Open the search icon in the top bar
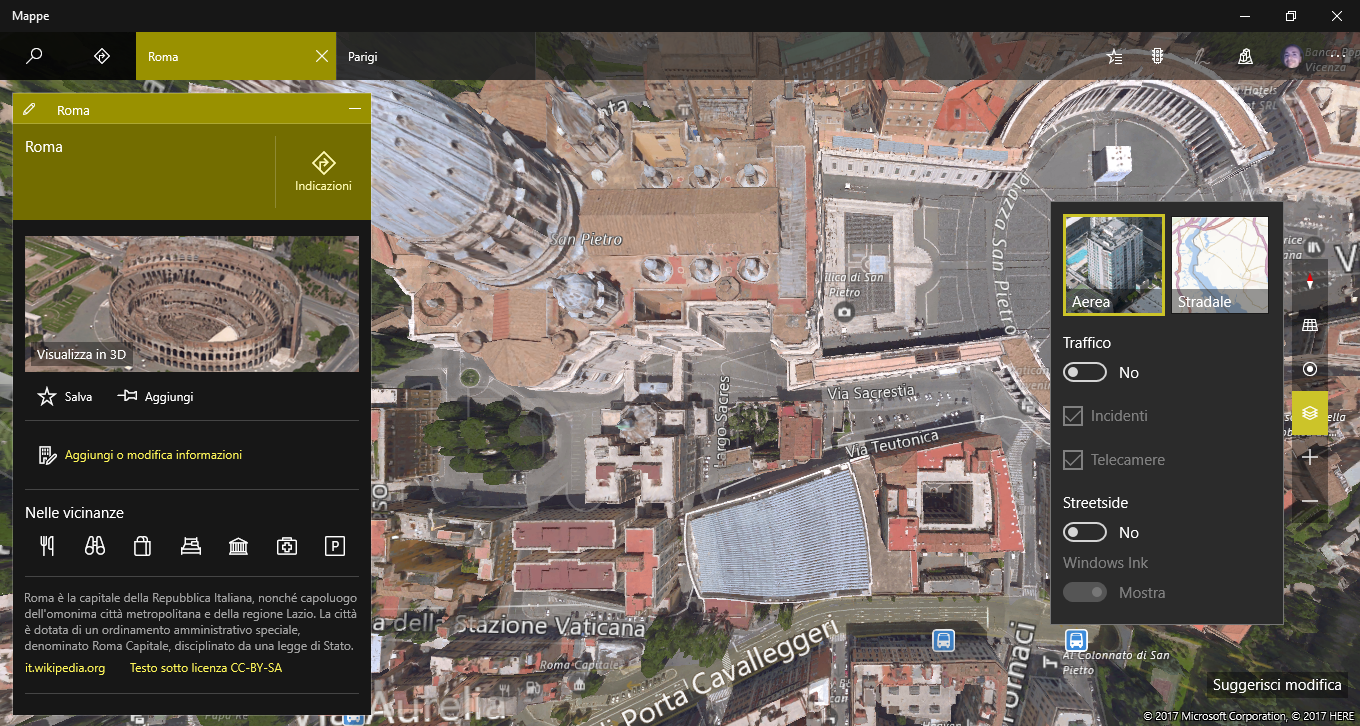 tap(34, 56)
